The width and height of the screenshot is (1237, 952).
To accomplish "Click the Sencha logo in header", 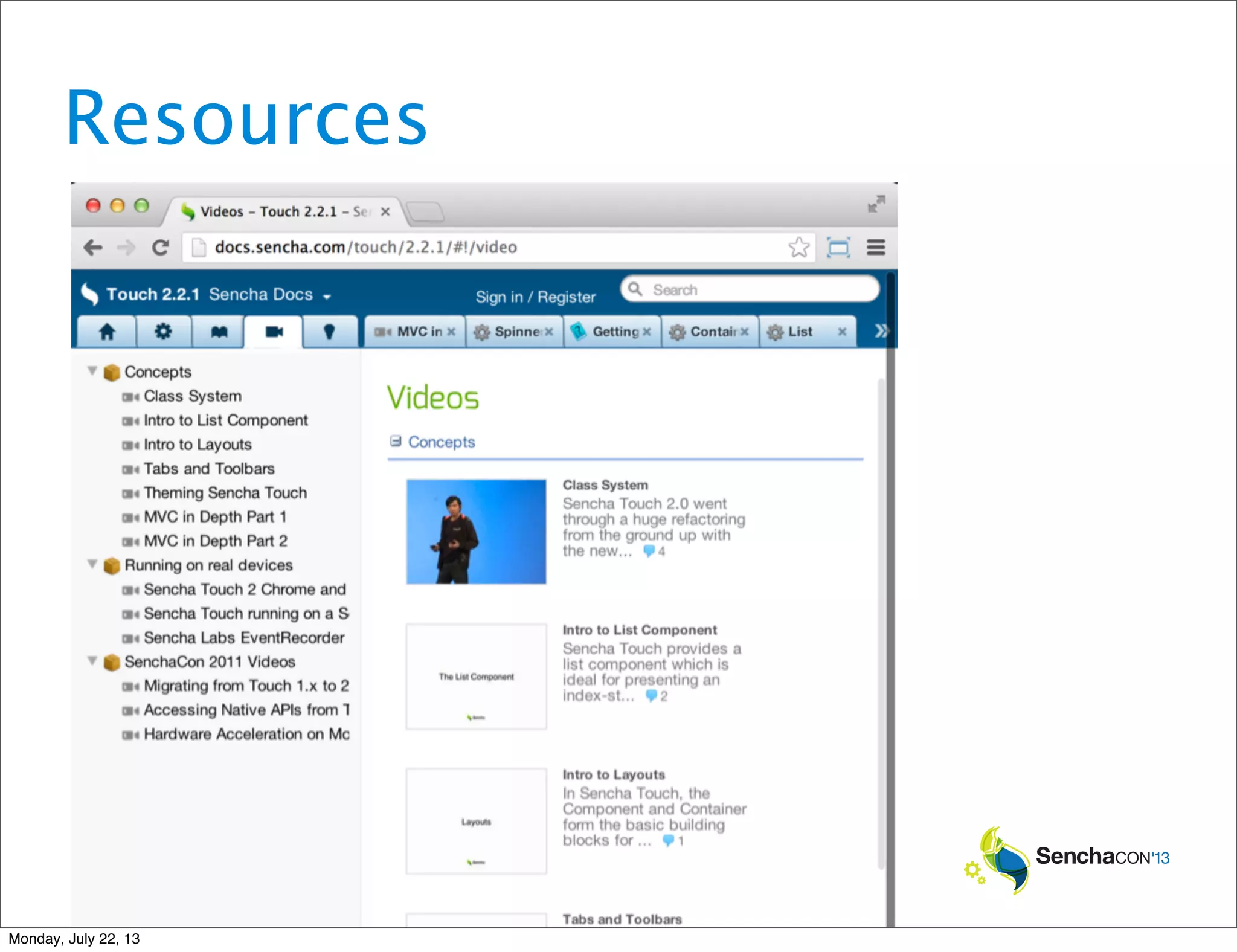I will tap(89, 294).
